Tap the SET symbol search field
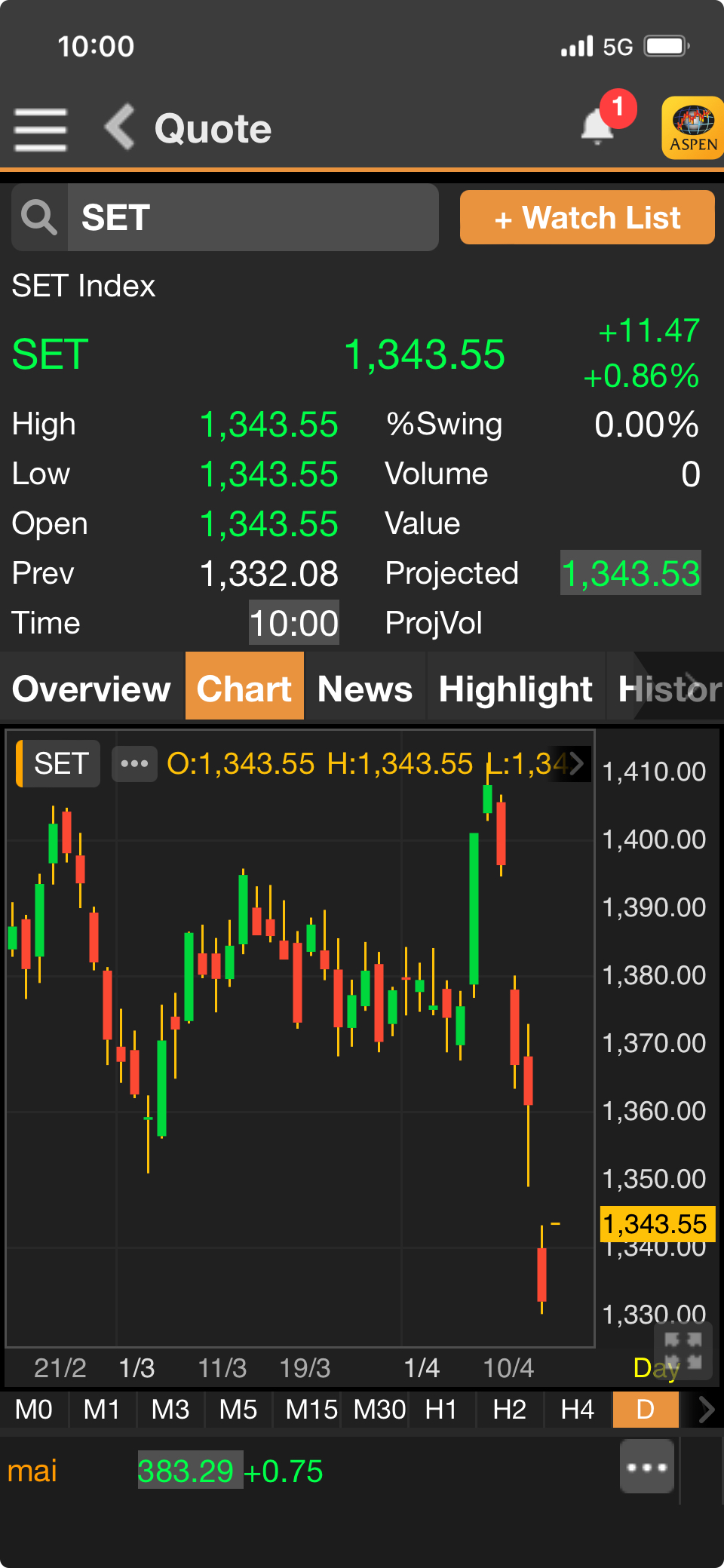This screenshot has width=724, height=1568. point(253,218)
